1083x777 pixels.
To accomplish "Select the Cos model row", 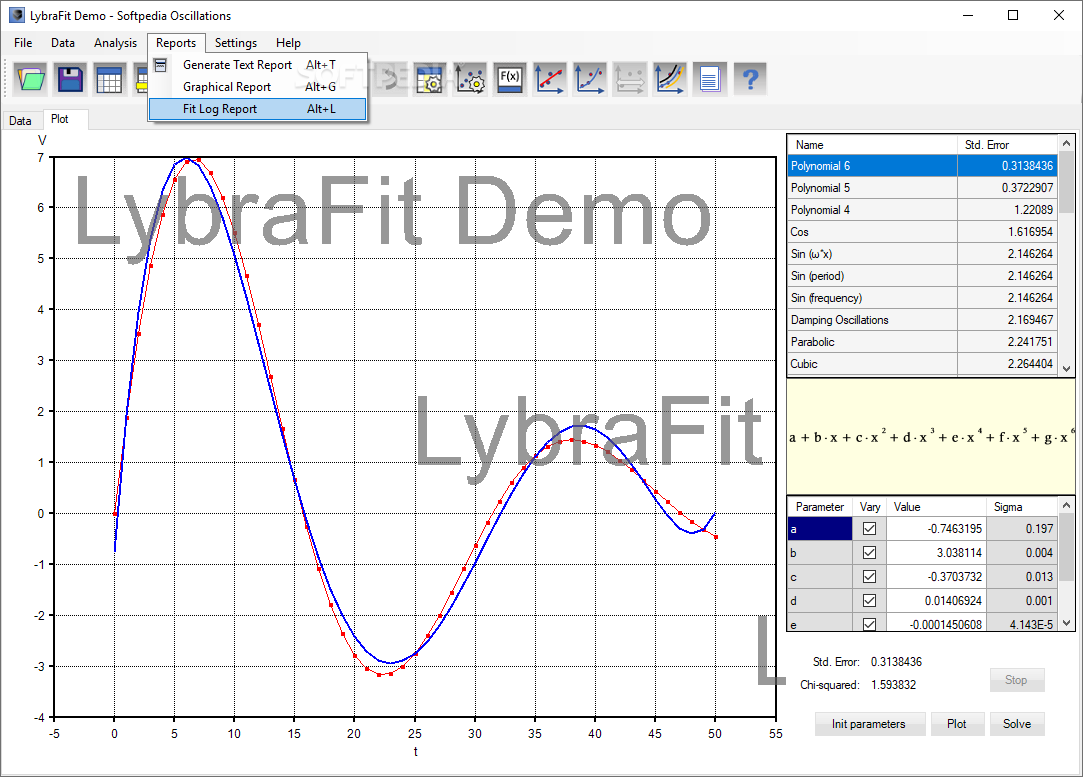I will [922, 232].
